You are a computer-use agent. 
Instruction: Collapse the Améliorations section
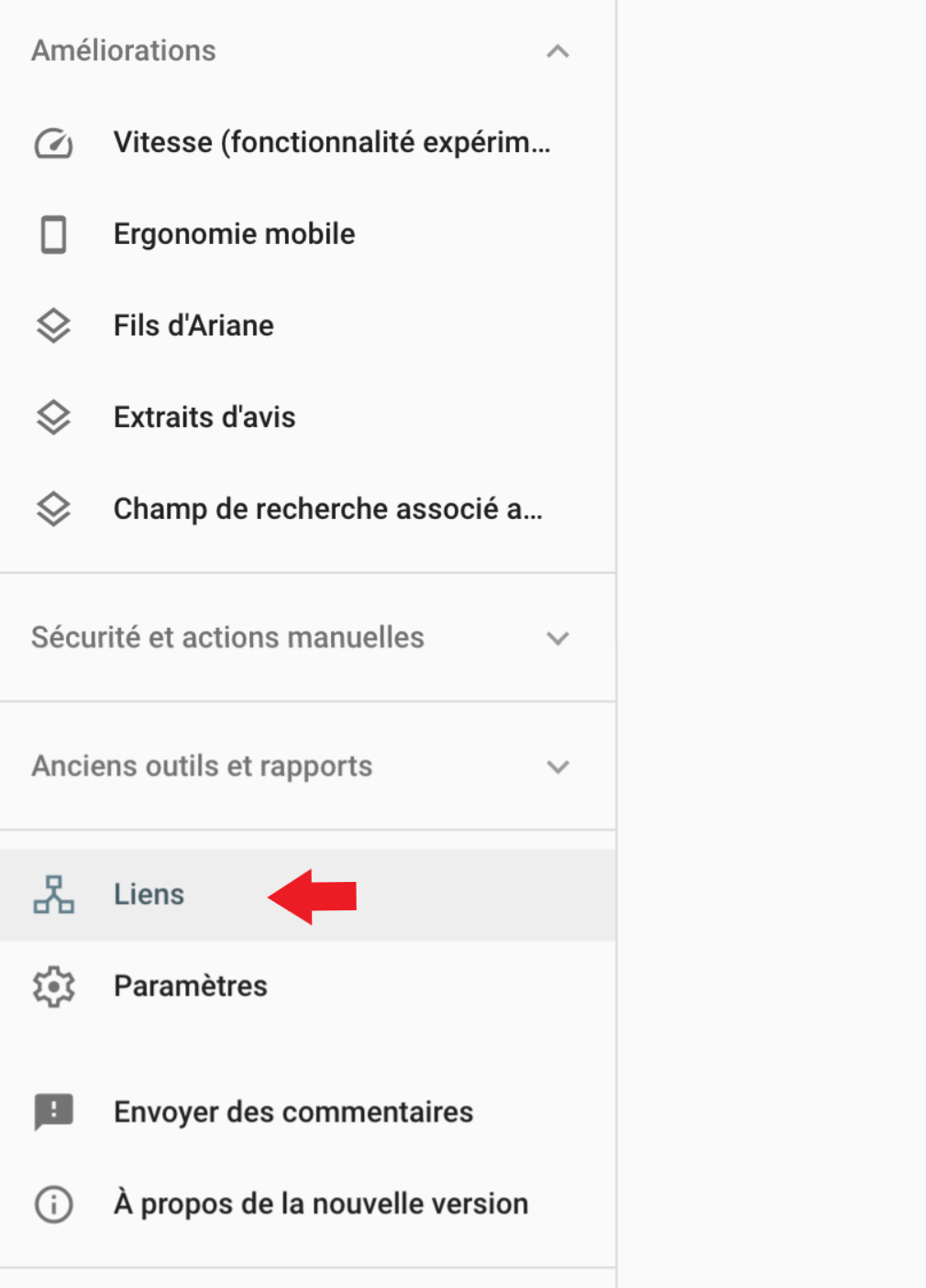pyautogui.click(x=557, y=51)
